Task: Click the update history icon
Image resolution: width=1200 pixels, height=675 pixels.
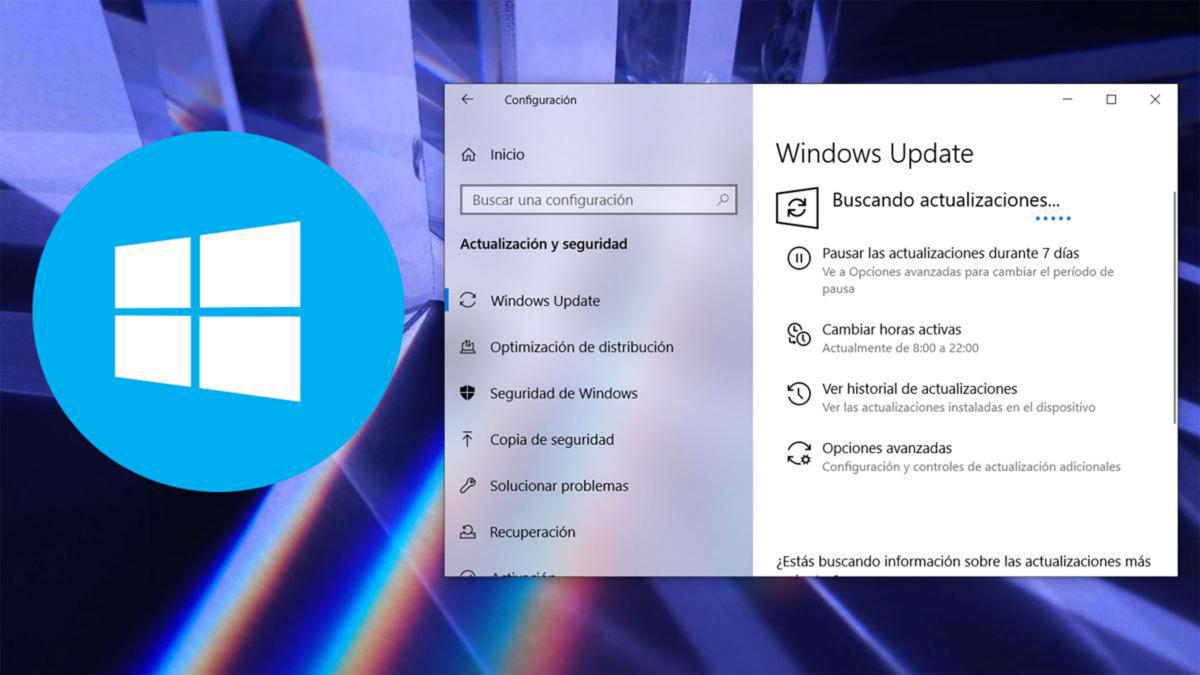Action: point(798,394)
